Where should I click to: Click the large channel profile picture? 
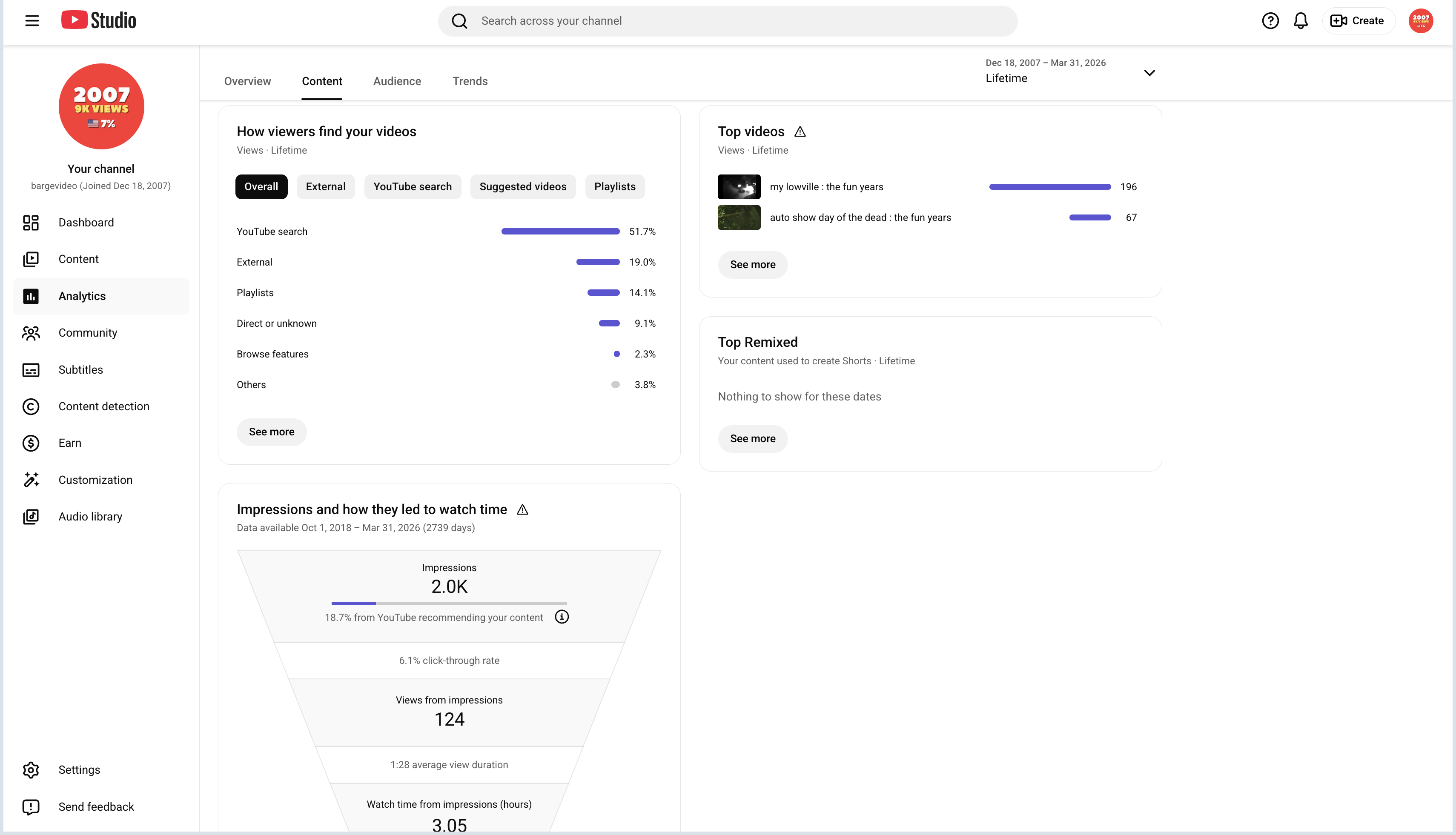(x=101, y=106)
